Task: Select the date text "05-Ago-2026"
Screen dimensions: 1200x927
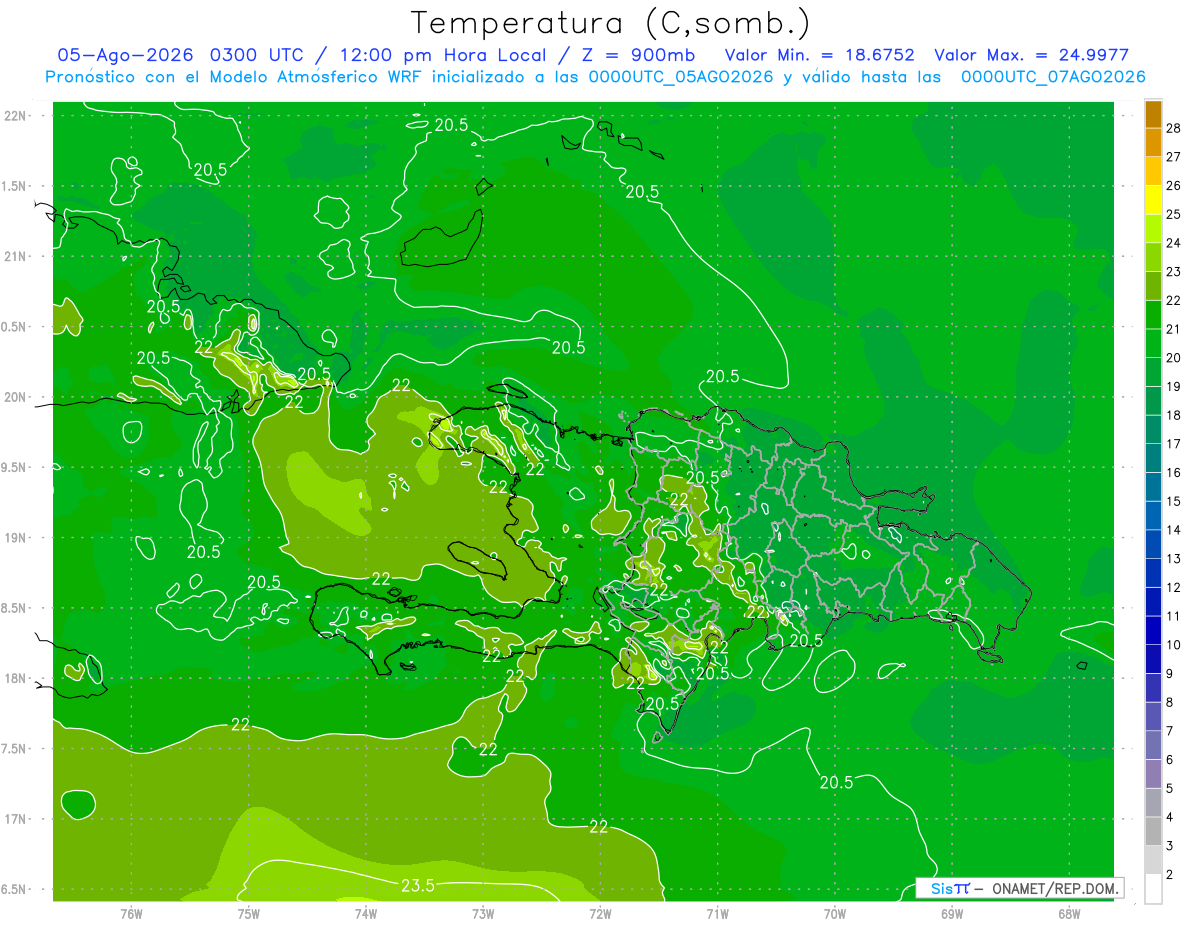Action: [125, 55]
